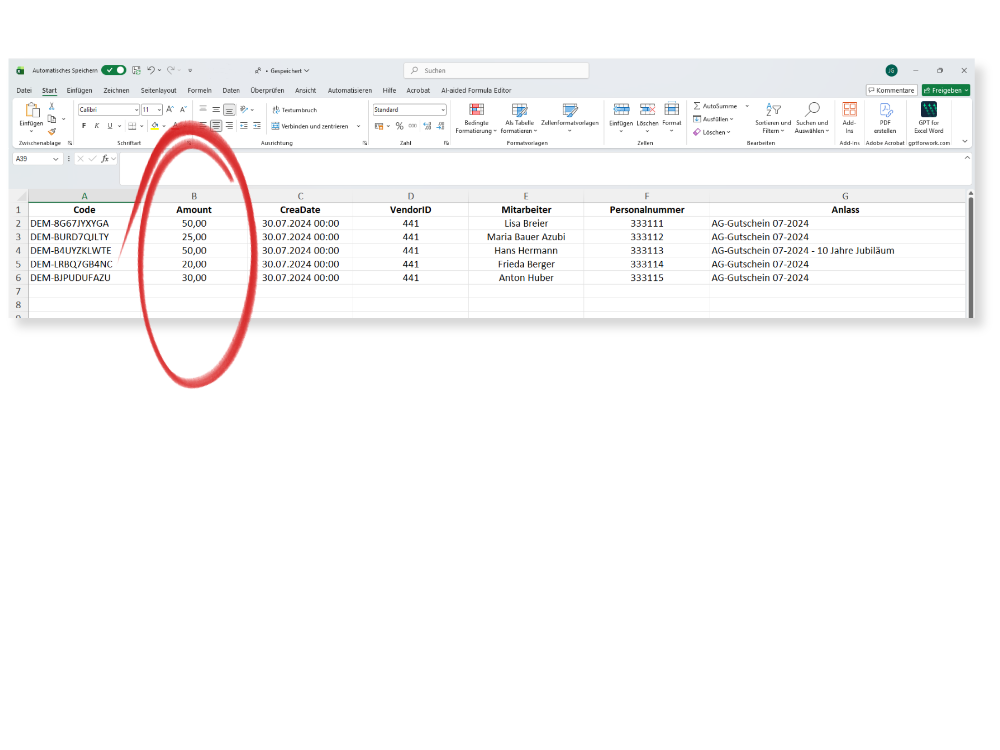This screenshot has width=1000, height=750.
Task: Open Als Tabelle formatieren
Action: point(519,111)
